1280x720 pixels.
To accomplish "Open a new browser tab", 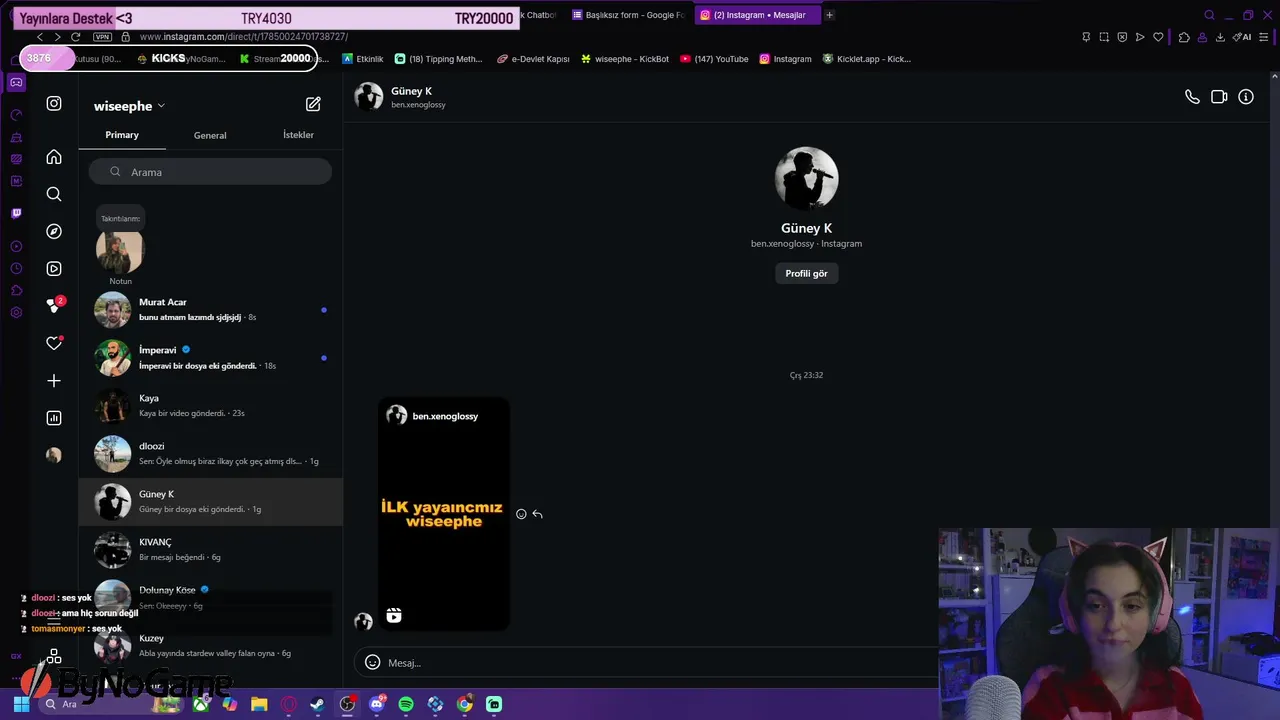I will pos(829,15).
